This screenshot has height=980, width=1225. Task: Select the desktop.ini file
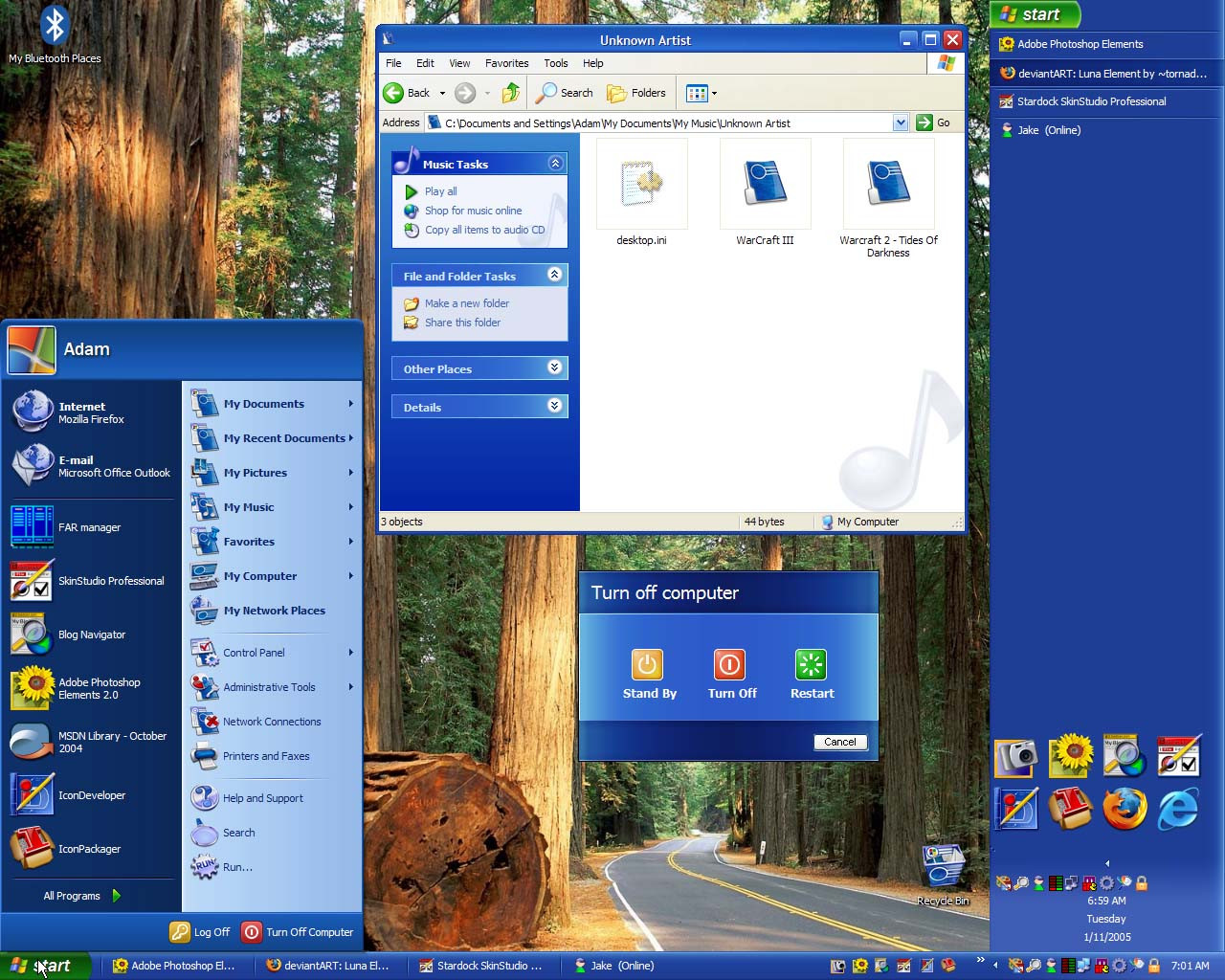point(641,193)
